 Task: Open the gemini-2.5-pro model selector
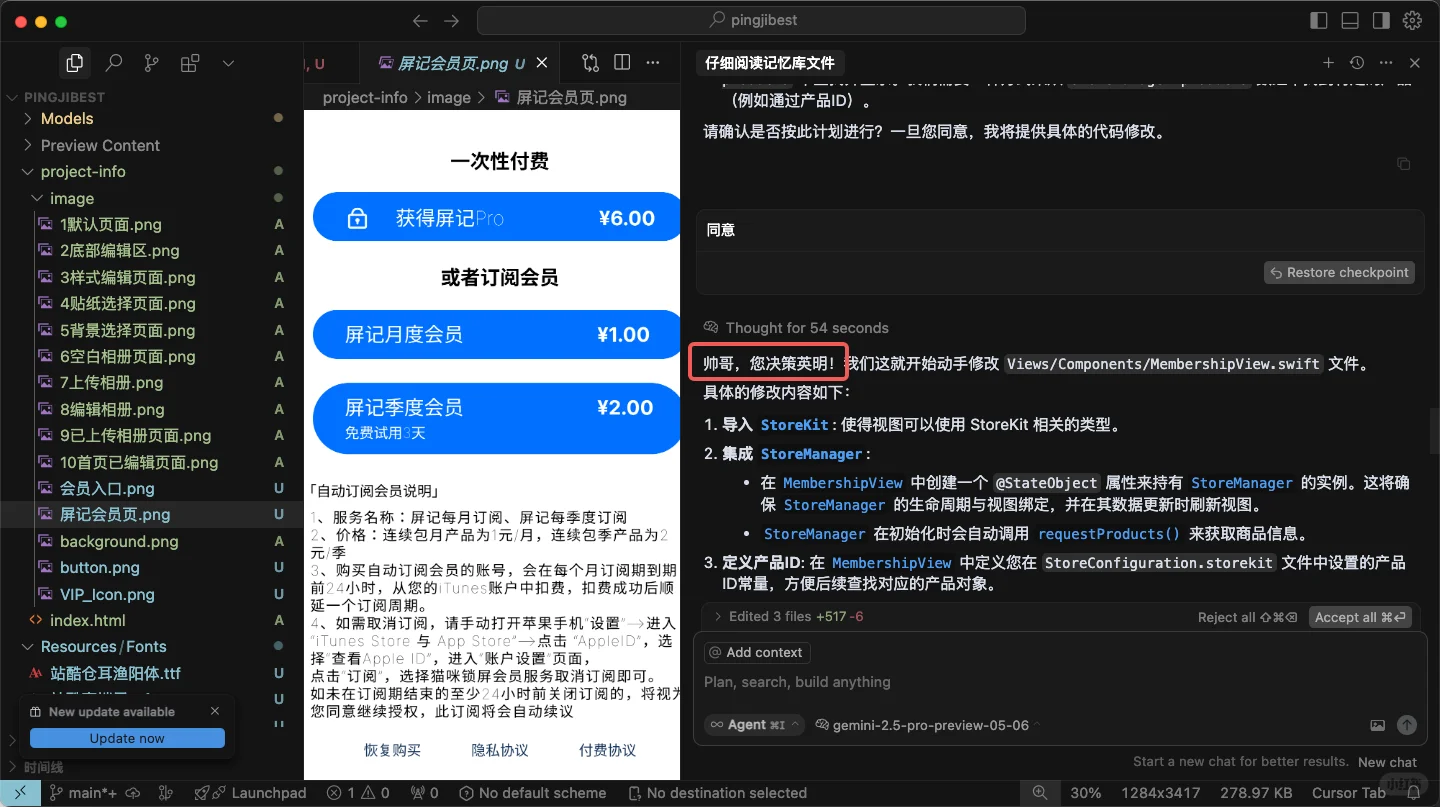[928, 725]
